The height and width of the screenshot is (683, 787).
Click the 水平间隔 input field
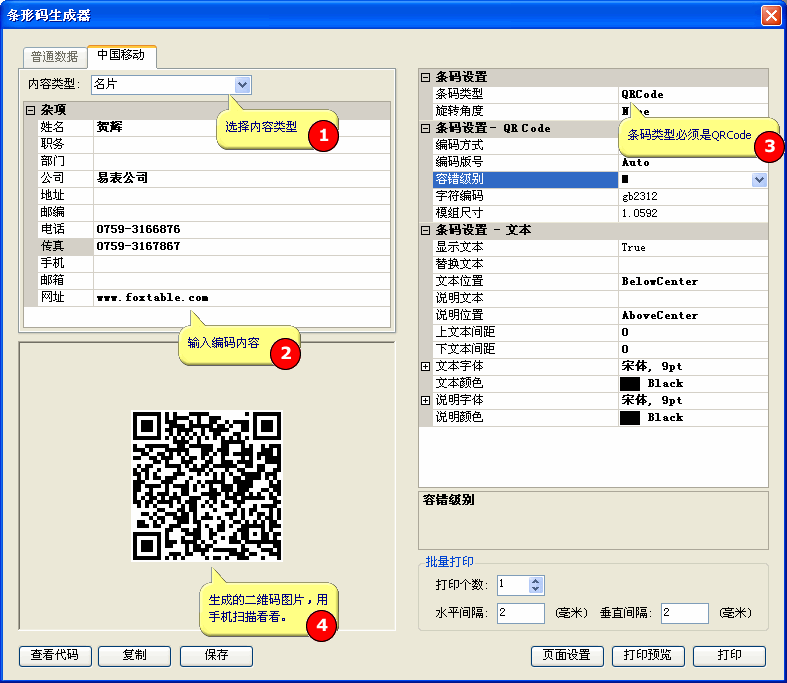pyautogui.click(x=521, y=613)
